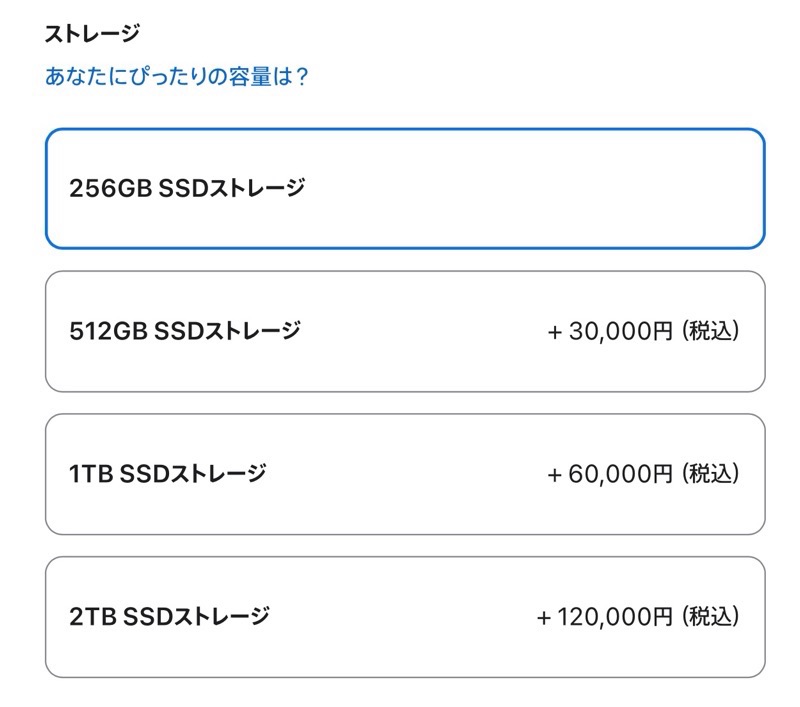
Task: Click the "256GB SSDストレージ" label text
Action: point(187,188)
